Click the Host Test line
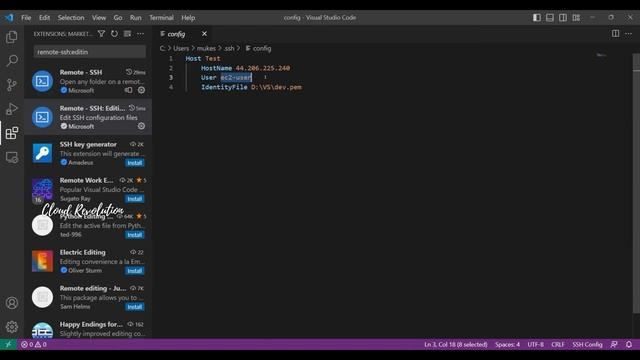Viewport: 640px width, 360px height. [x=203, y=58]
